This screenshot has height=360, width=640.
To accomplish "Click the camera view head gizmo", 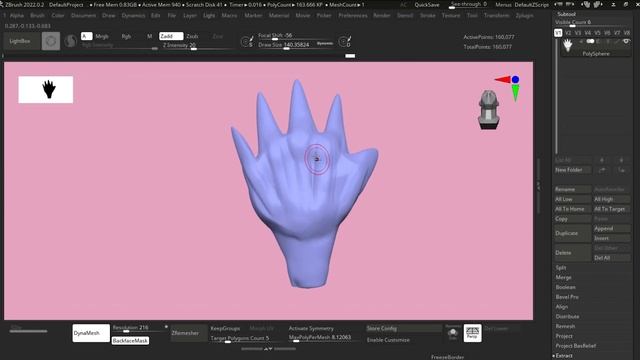I will (489, 110).
